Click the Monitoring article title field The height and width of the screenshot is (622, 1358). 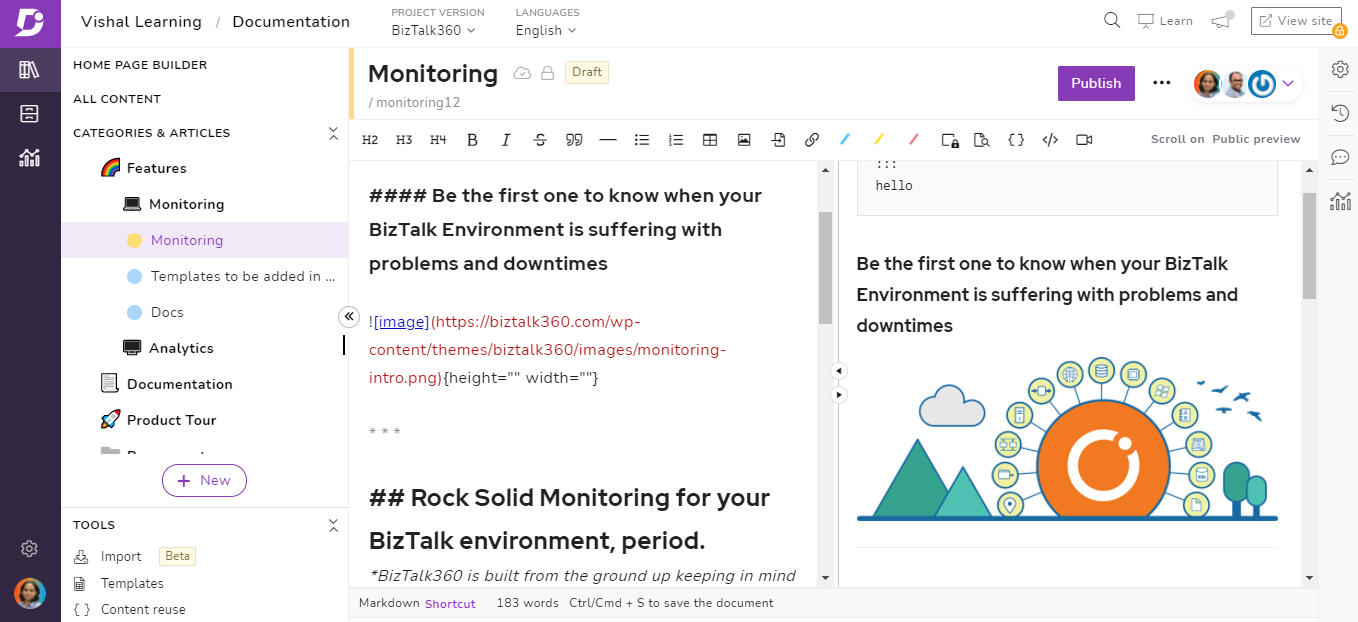(x=432, y=74)
